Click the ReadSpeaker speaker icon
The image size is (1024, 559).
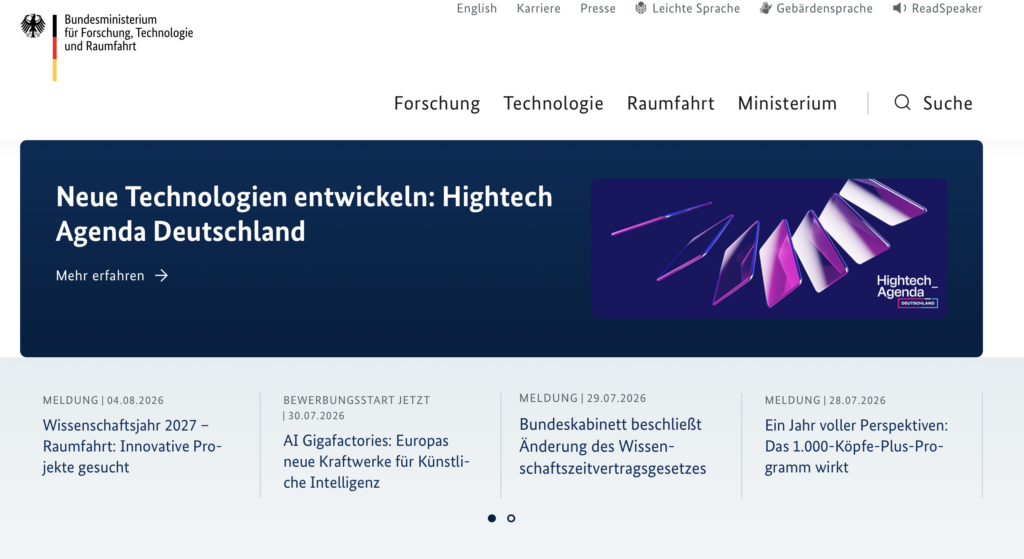pyautogui.click(x=899, y=8)
